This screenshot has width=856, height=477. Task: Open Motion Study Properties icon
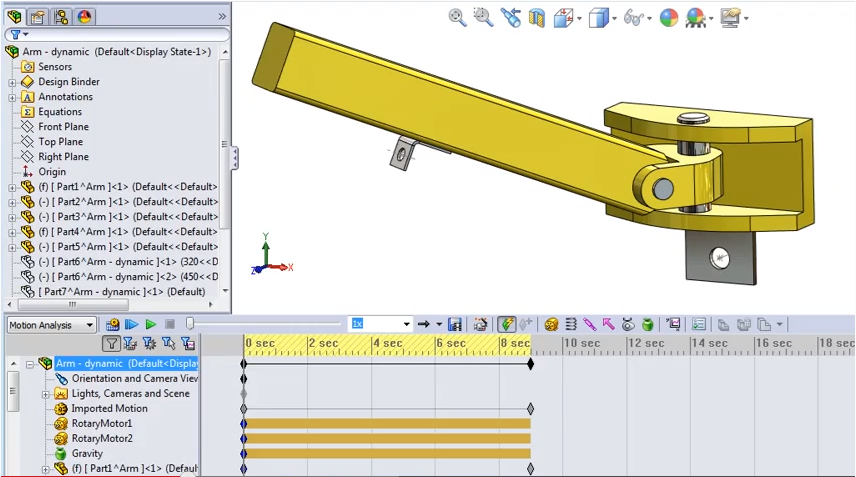click(699, 325)
